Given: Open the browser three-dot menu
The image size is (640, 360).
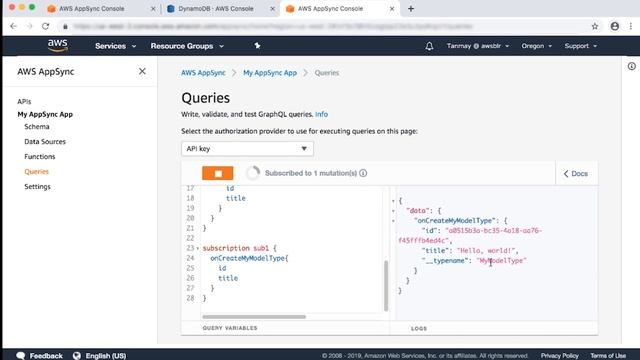Looking at the screenshot, I should point(631,26).
